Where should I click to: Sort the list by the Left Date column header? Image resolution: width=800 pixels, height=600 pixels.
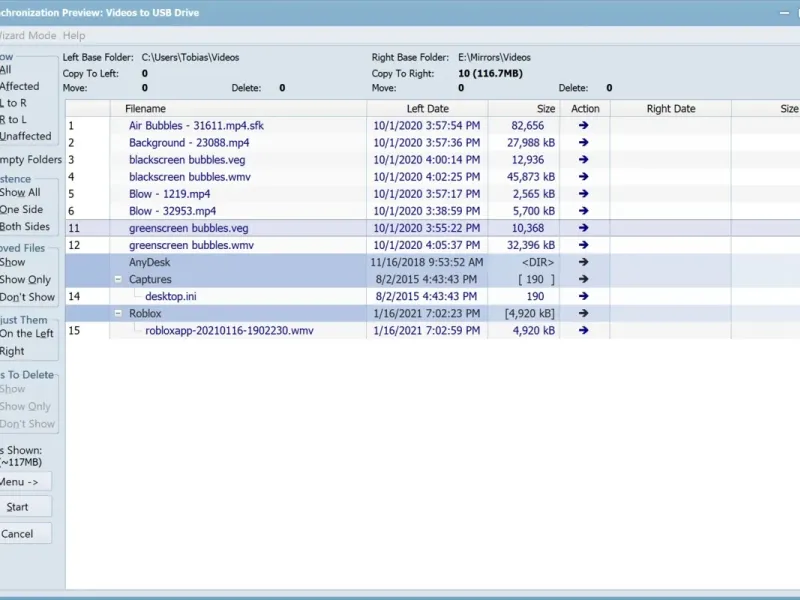(428, 109)
